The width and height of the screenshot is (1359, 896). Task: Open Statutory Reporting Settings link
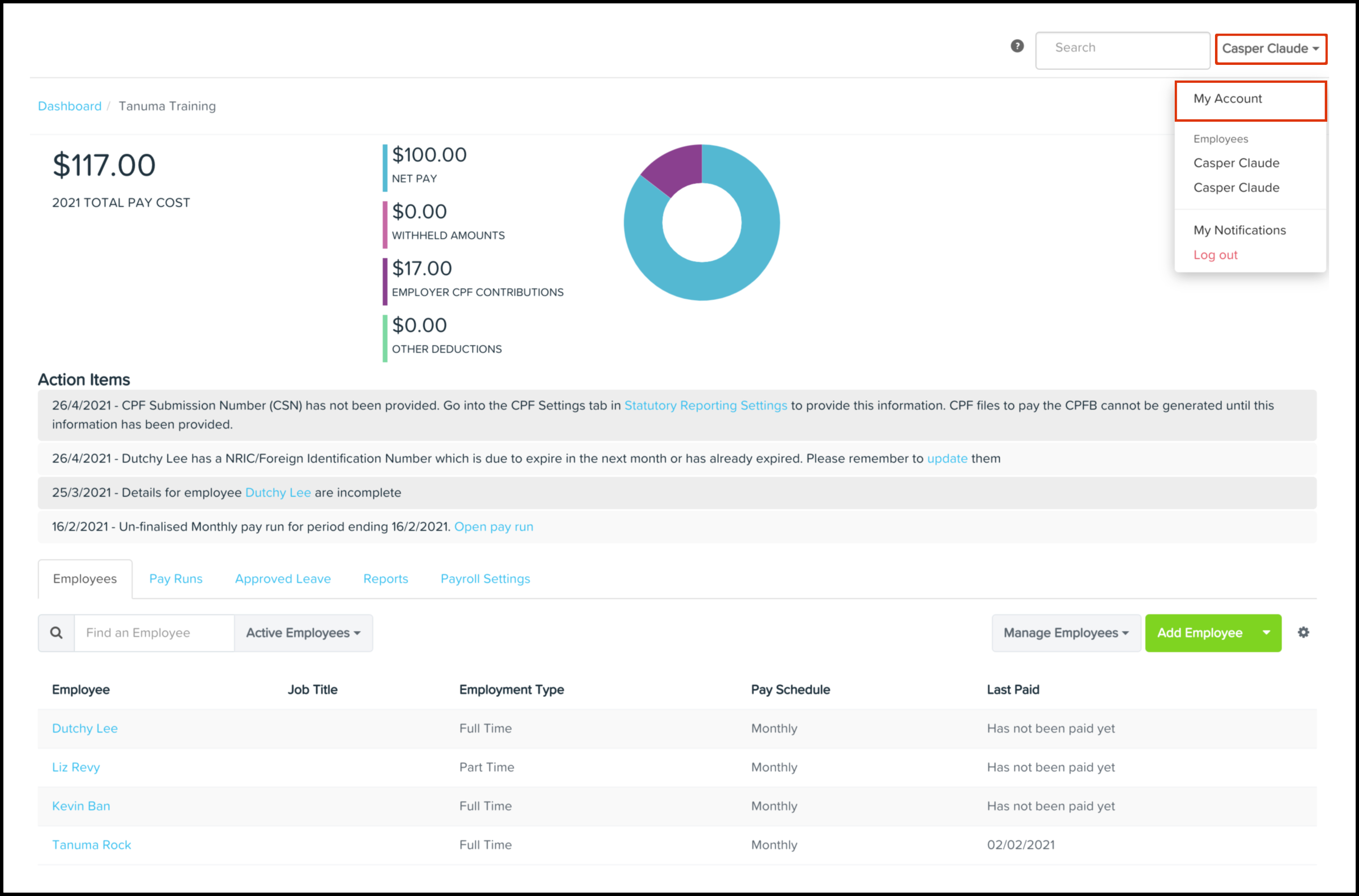tap(705, 405)
